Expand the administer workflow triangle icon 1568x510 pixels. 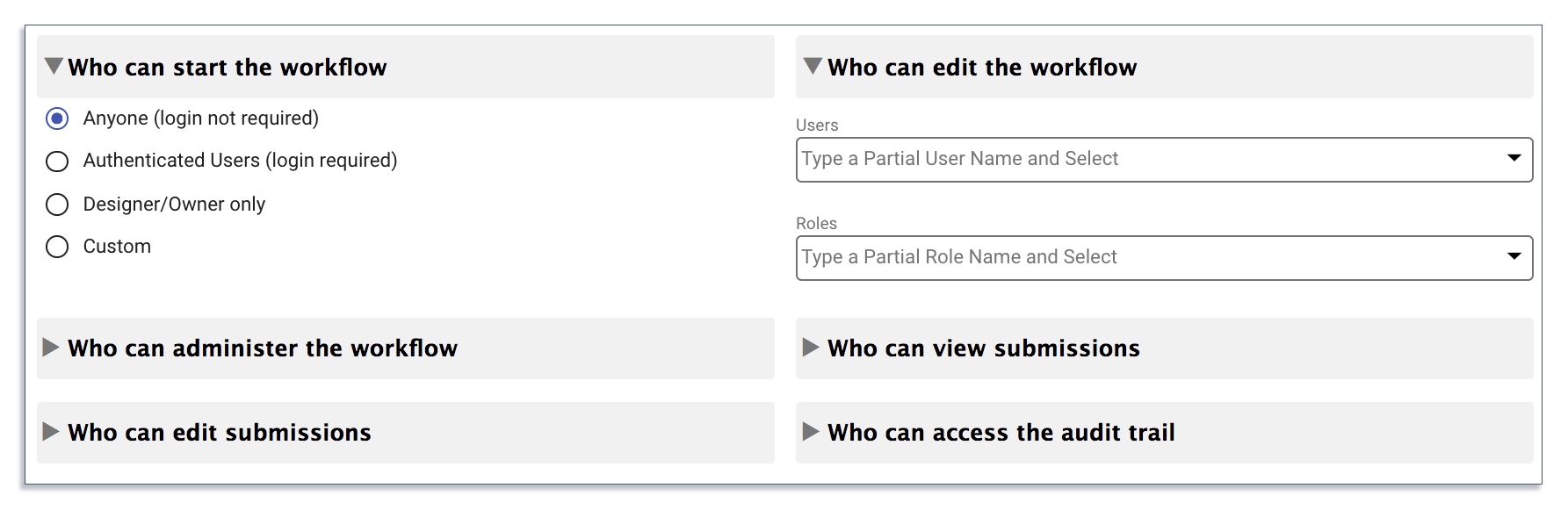click(51, 348)
